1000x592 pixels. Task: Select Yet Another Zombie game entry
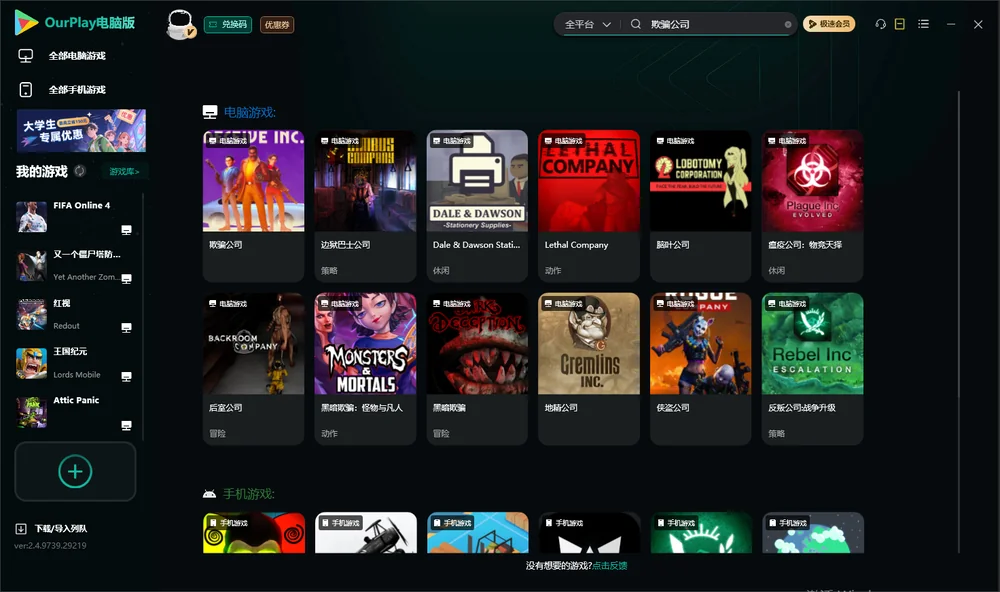[x=75, y=265]
